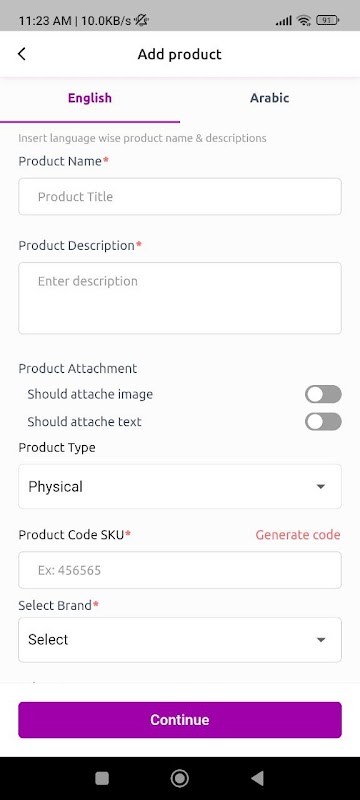Click the Product Type dropdown arrow
Image resolution: width=360 pixels, height=800 pixels.
click(321, 487)
